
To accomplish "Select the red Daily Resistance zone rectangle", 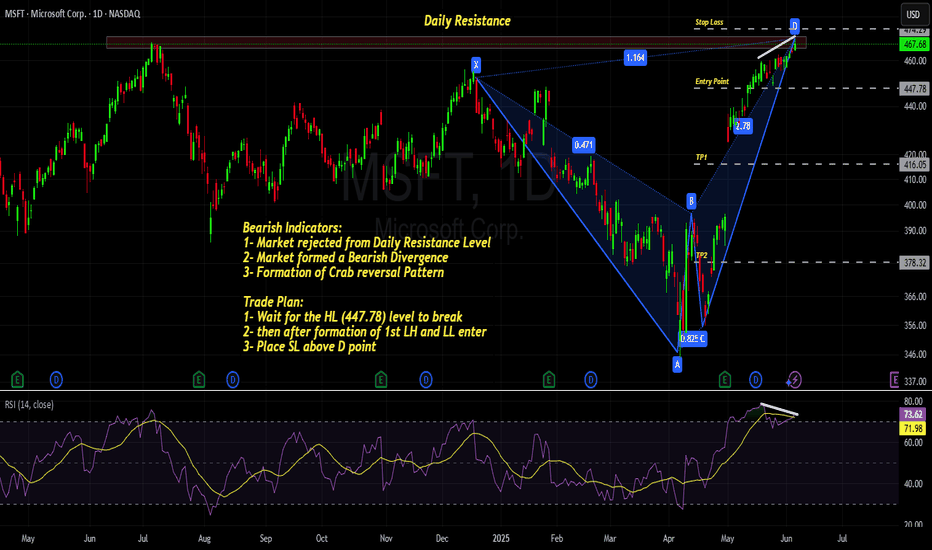I will click(456, 42).
